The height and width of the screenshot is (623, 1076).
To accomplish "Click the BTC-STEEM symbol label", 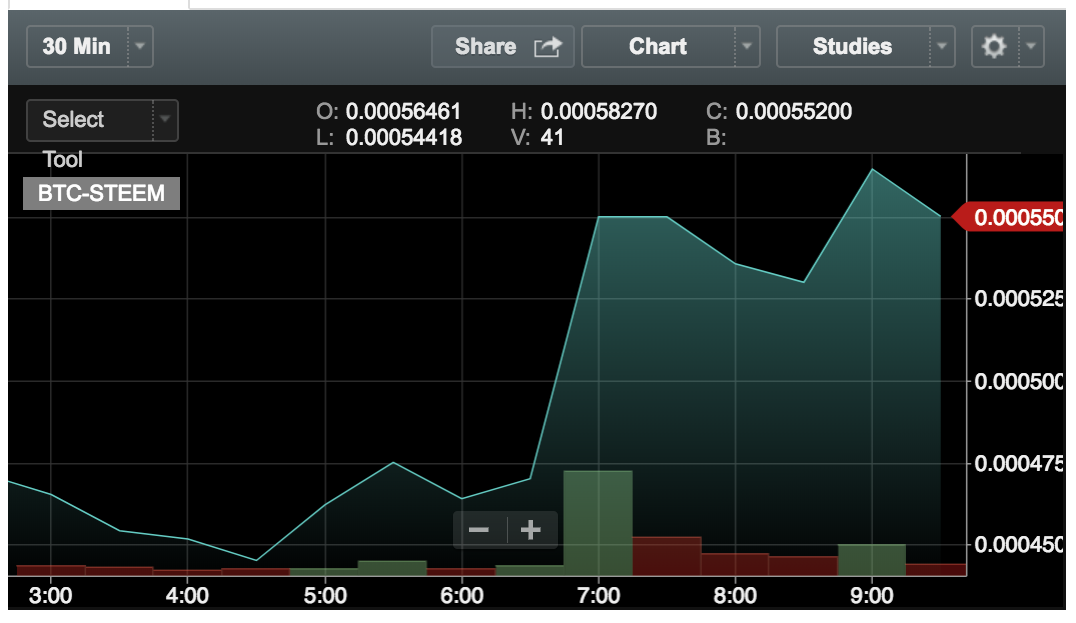I will (102, 193).
